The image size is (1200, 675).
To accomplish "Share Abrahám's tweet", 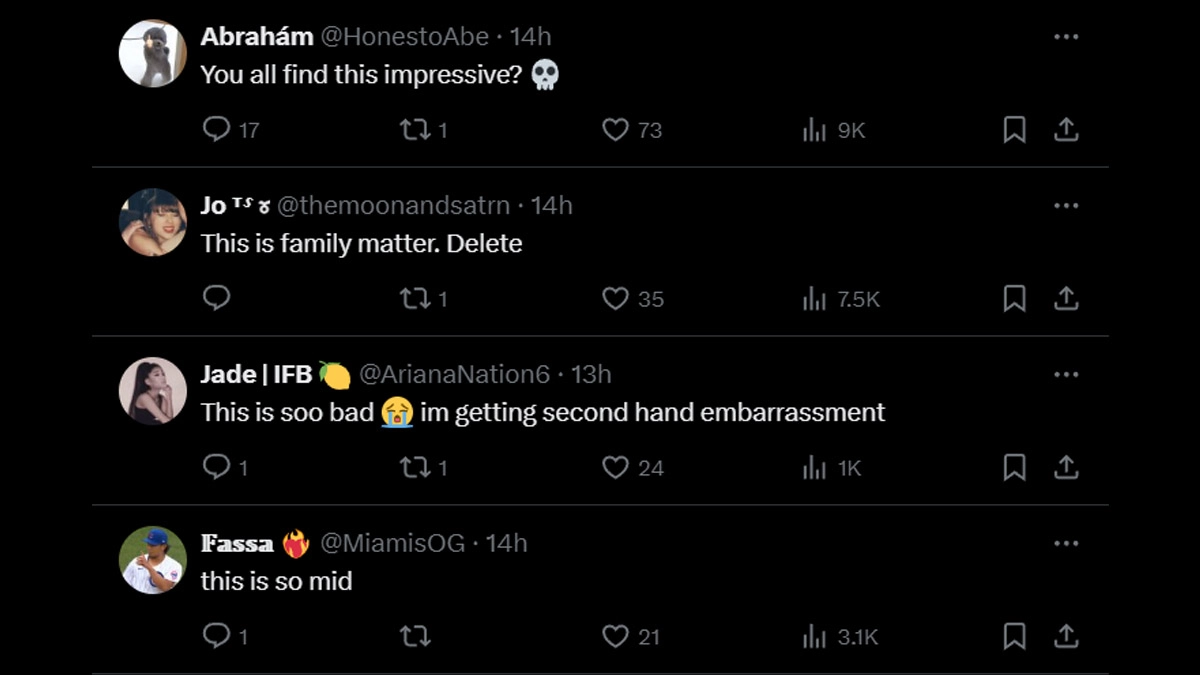I will 1066,129.
